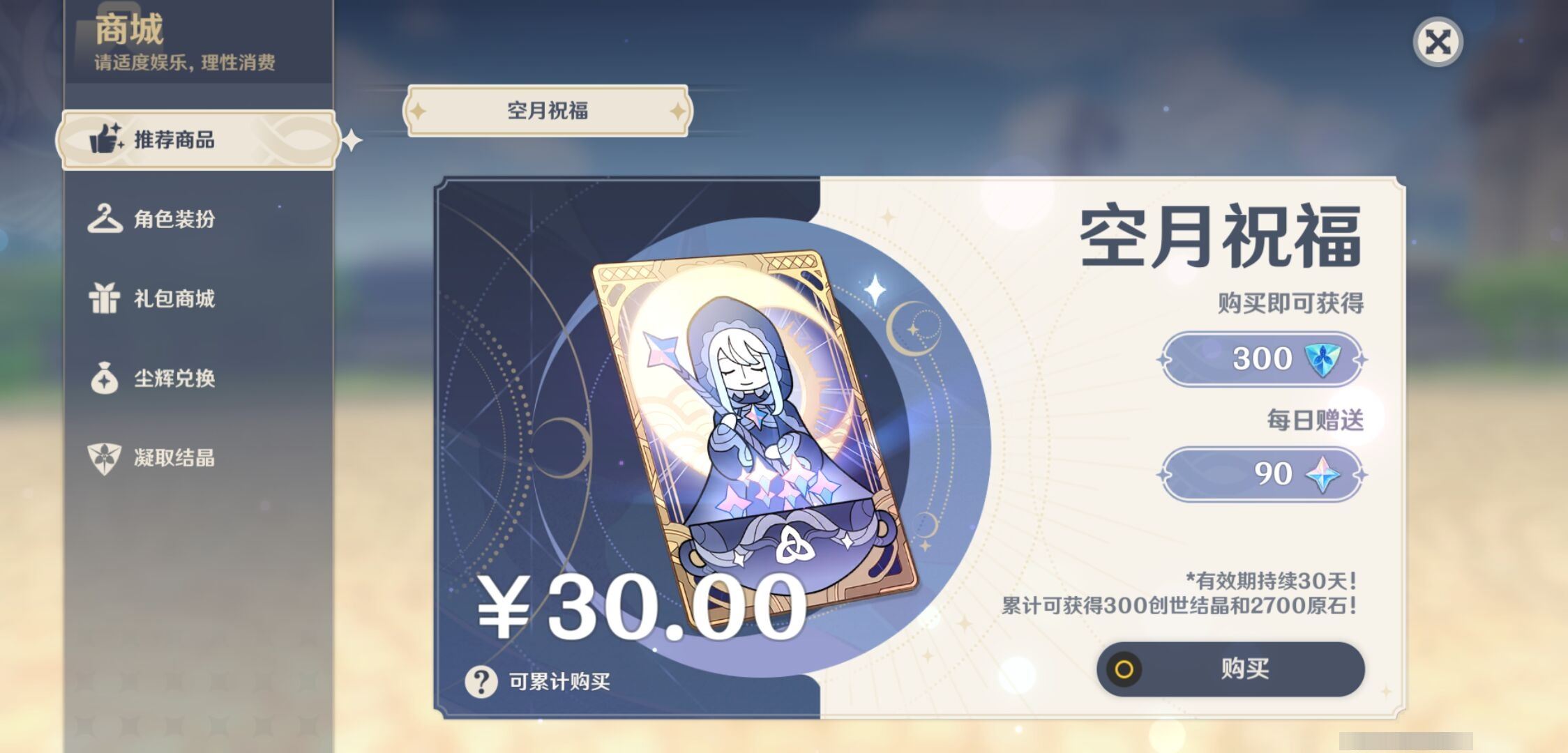The height and width of the screenshot is (753, 1568).
Task: Select the 空月祝福 tab at top
Action: pos(548,110)
